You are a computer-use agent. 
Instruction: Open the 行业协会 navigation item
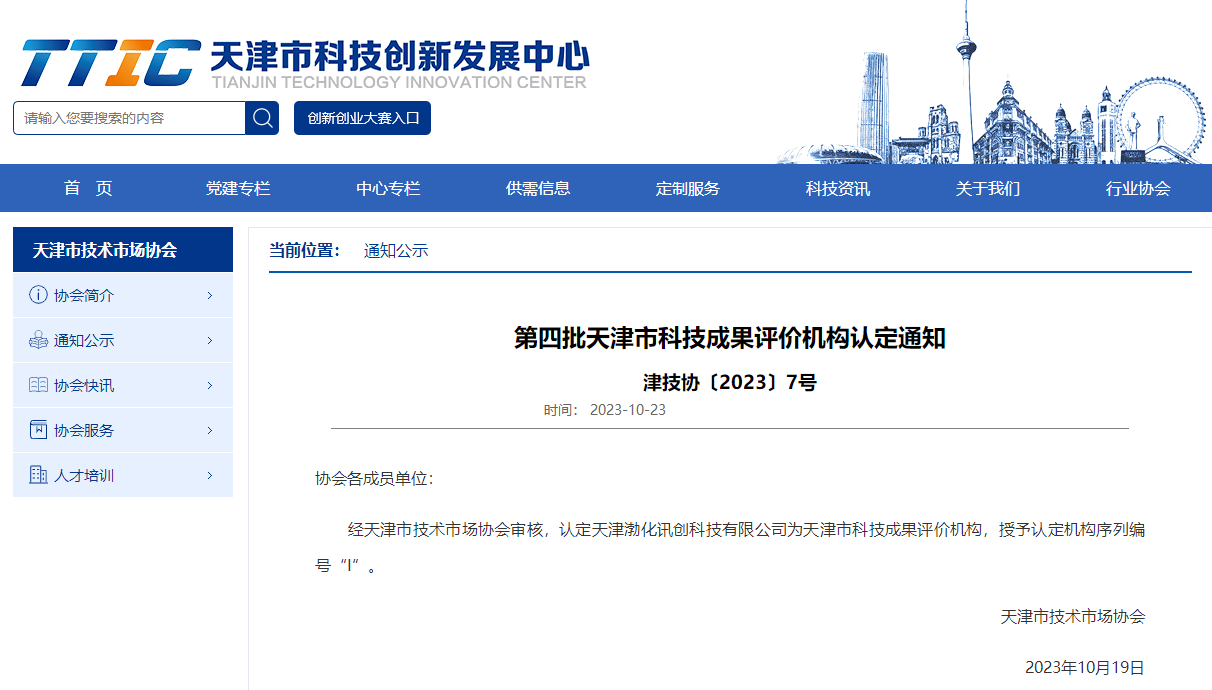[1138, 188]
